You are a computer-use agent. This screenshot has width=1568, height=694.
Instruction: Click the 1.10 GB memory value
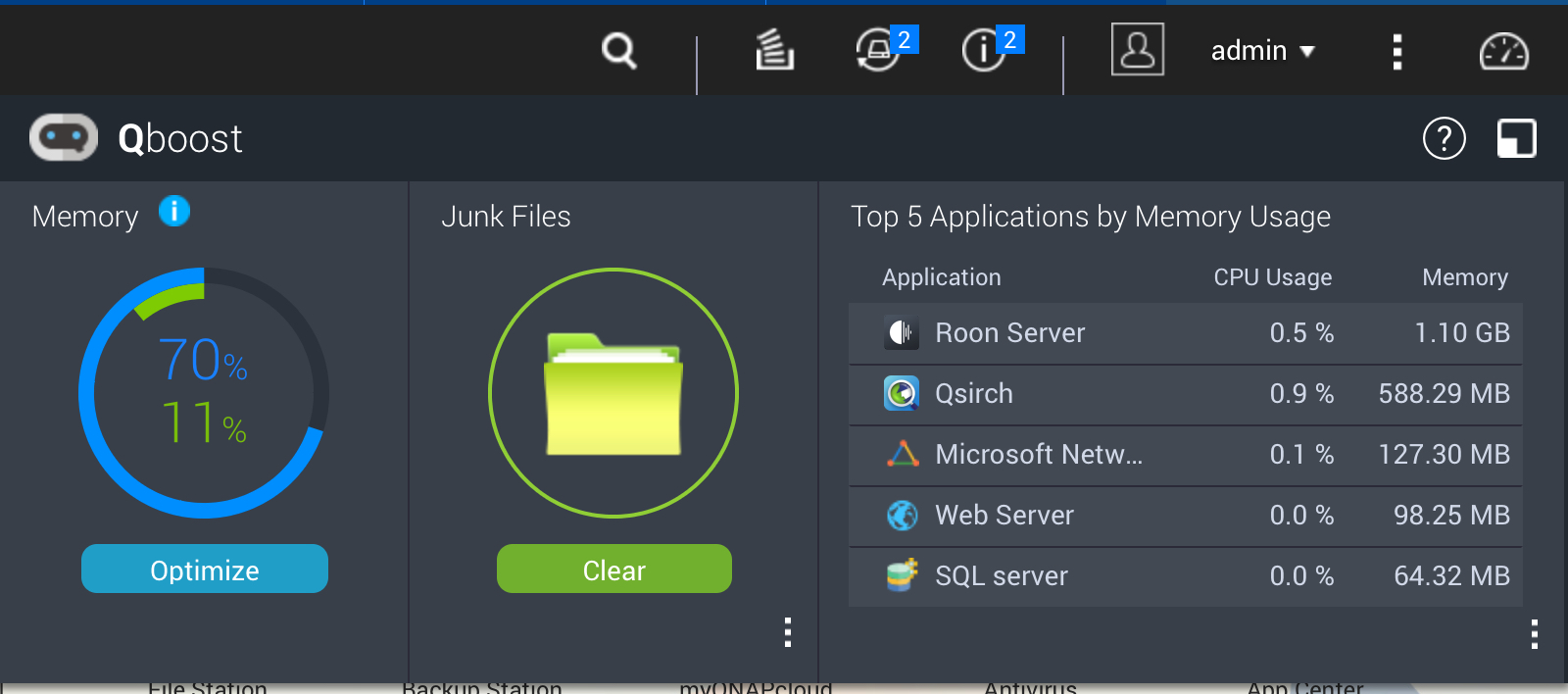tap(1462, 333)
